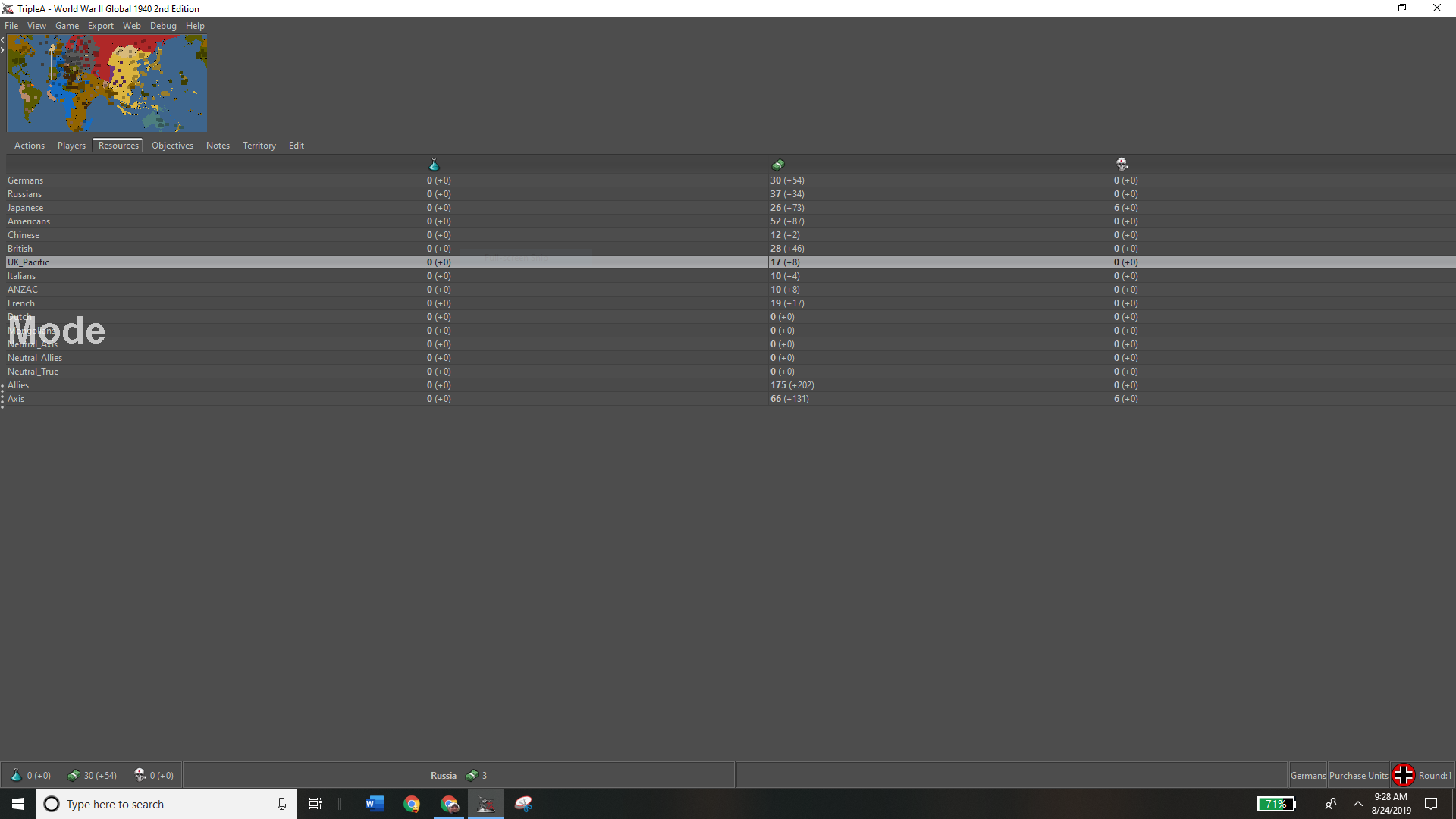Open the Actions menu
Screen dimensions: 1456x819
pos(29,145)
